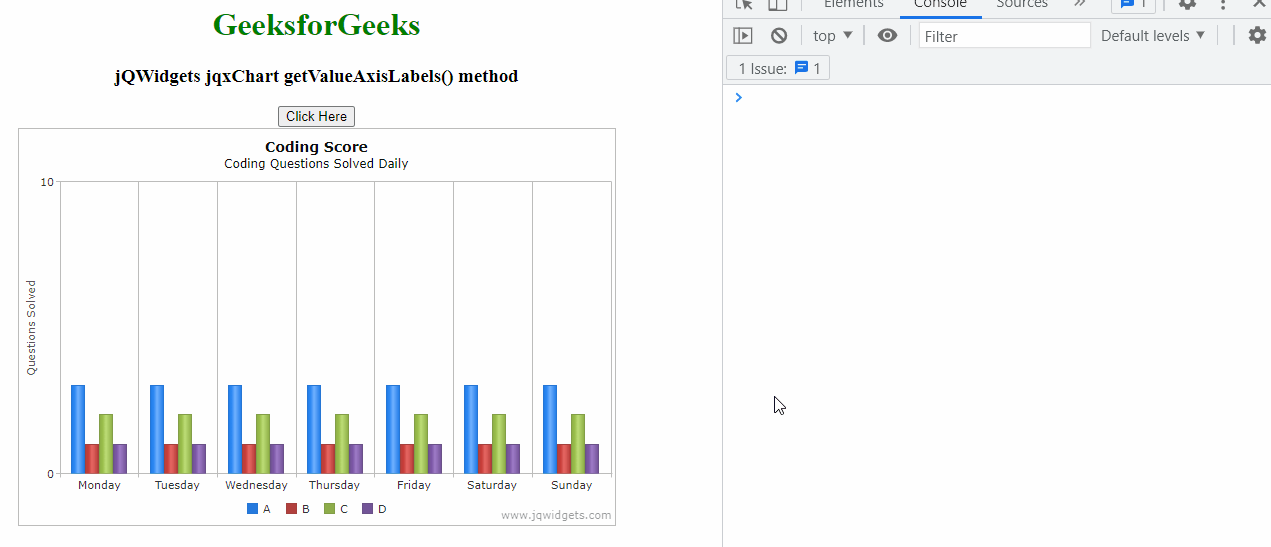Clear console with the ban icon
1271x547 pixels.
tap(779, 36)
